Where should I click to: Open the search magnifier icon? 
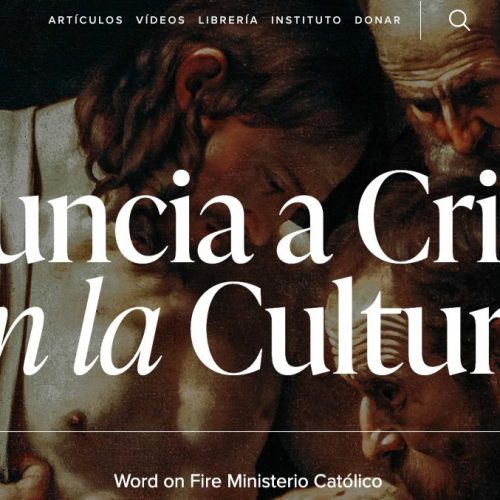point(459,20)
